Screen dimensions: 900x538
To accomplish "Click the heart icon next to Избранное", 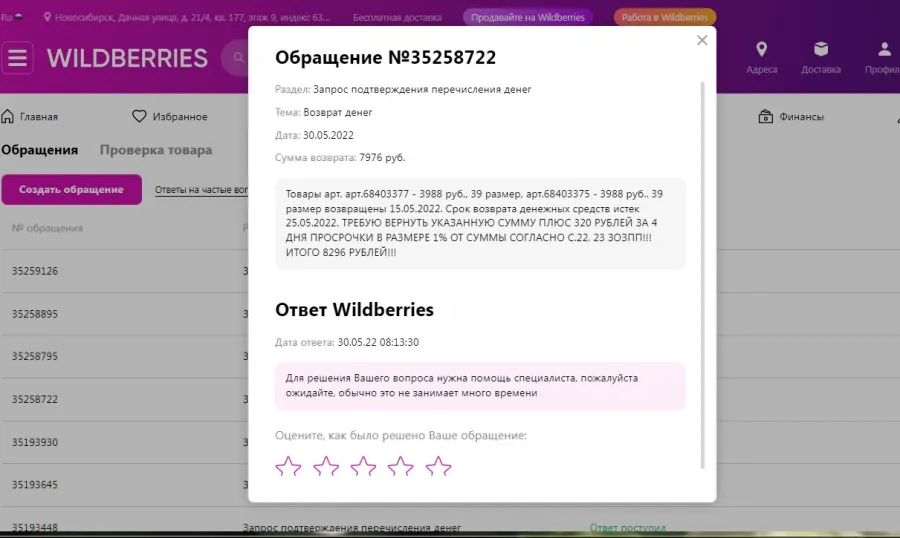I will point(139,117).
